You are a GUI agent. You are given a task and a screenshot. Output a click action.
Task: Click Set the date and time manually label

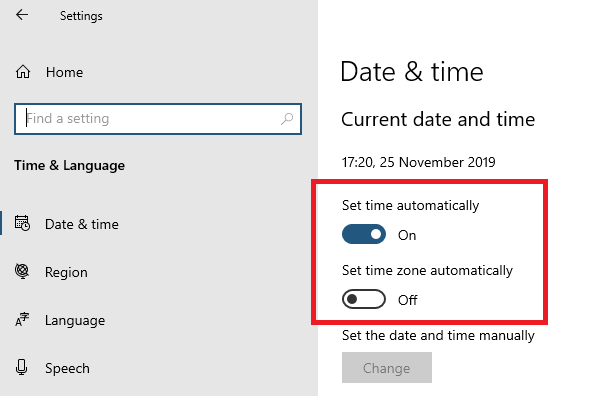coord(438,335)
